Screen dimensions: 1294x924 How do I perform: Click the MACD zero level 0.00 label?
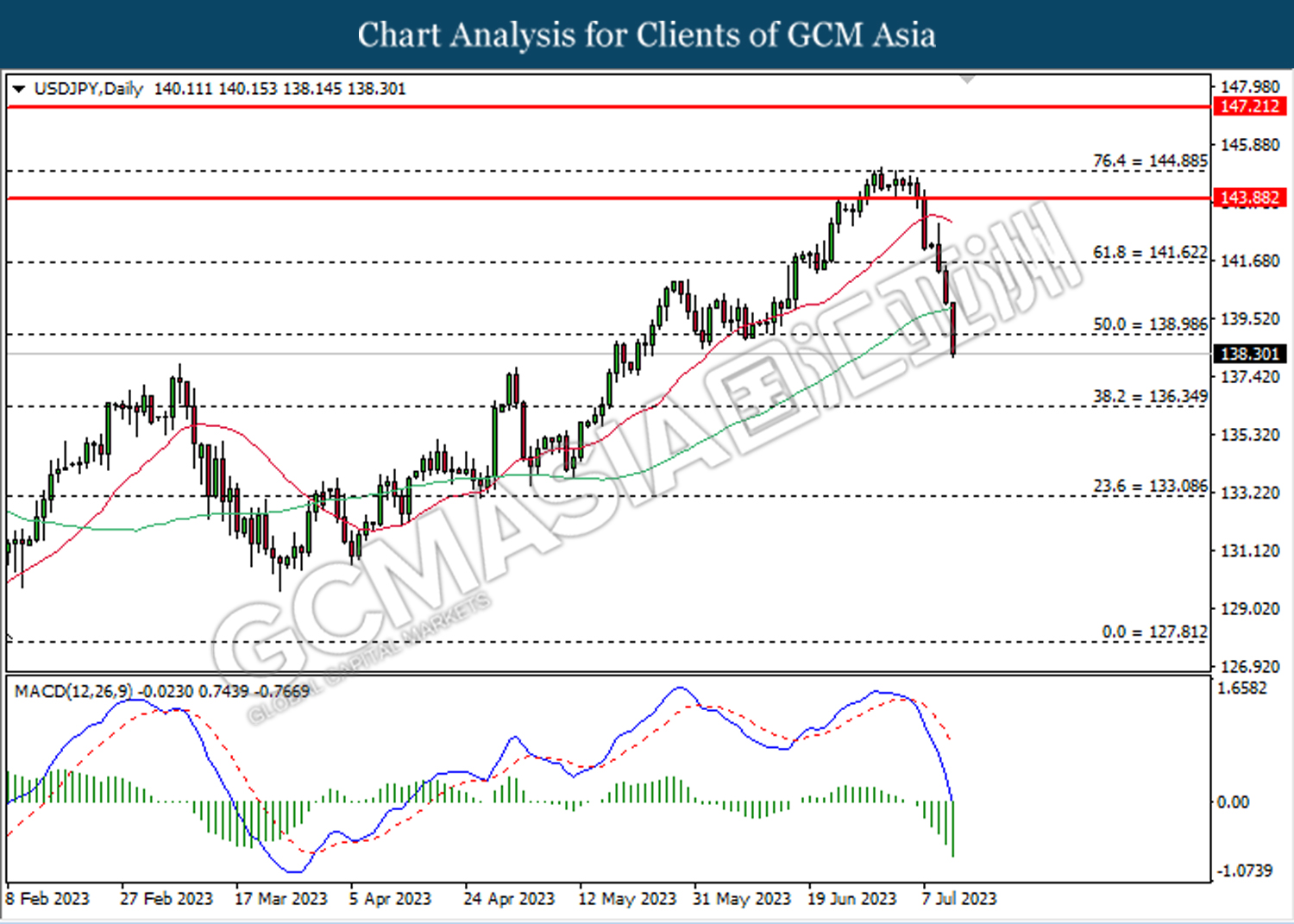click(x=1233, y=801)
